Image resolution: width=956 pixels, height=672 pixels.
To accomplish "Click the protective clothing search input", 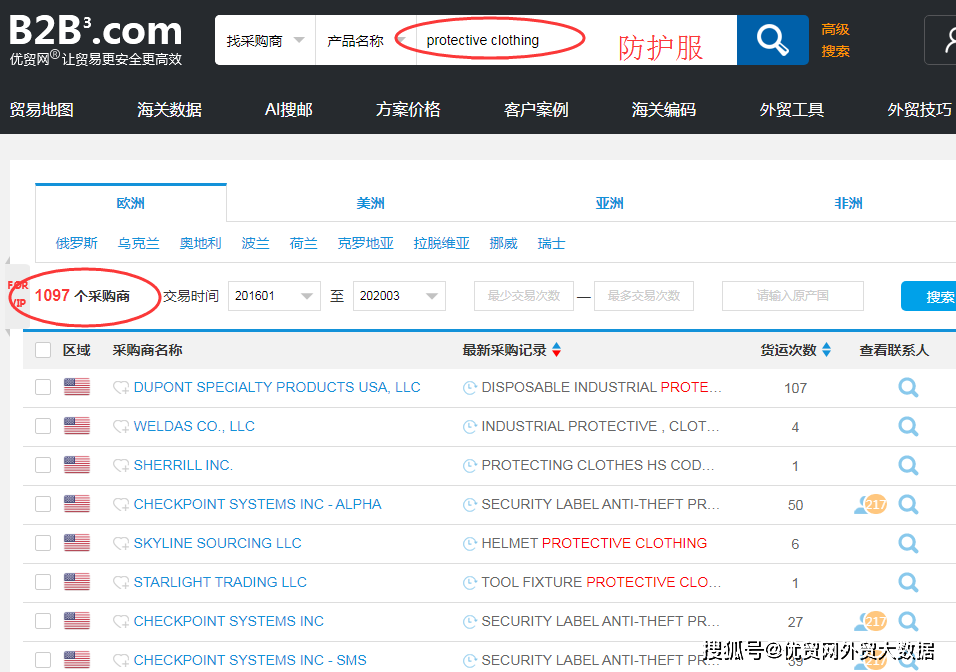I will coord(576,40).
